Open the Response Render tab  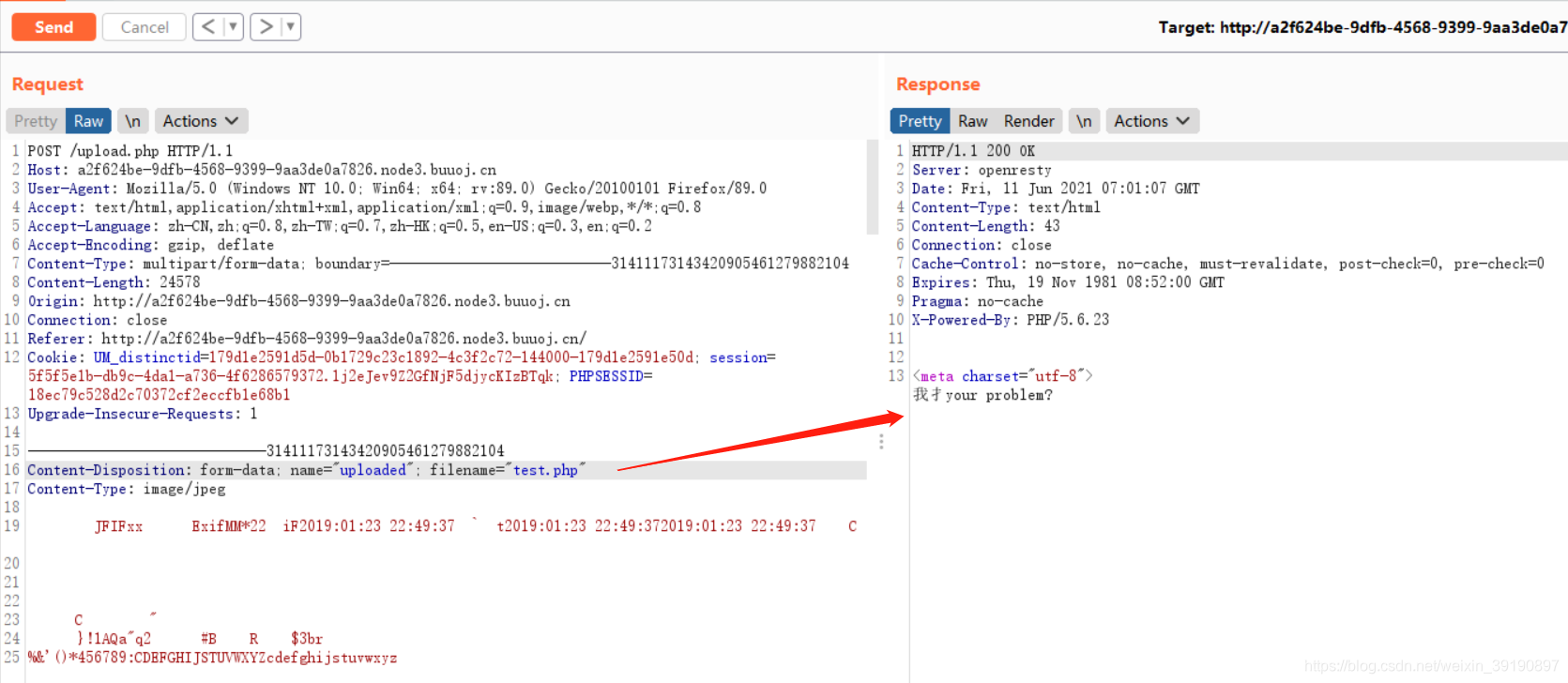(x=1028, y=121)
